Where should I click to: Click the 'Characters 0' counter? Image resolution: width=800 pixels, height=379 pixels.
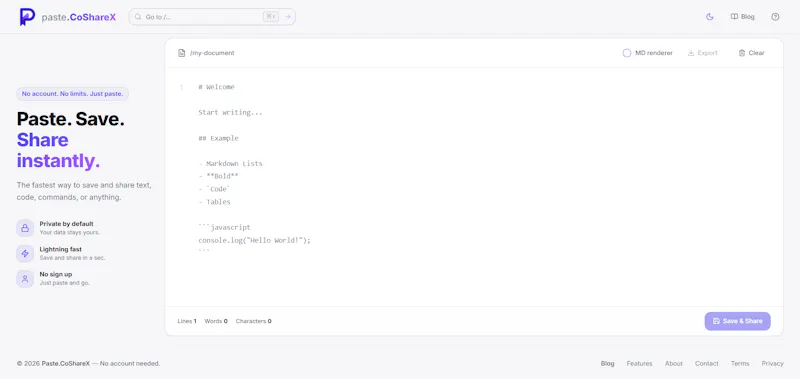click(x=254, y=321)
